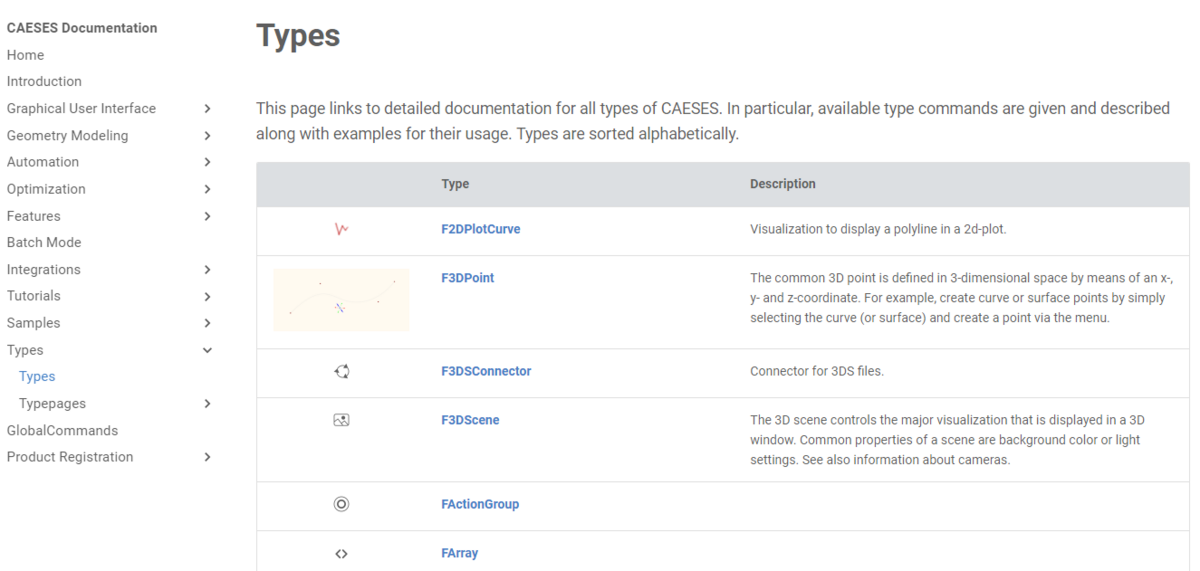The image size is (1200, 571).
Task: Select the Types subitem in sidebar
Action: [37, 376]
